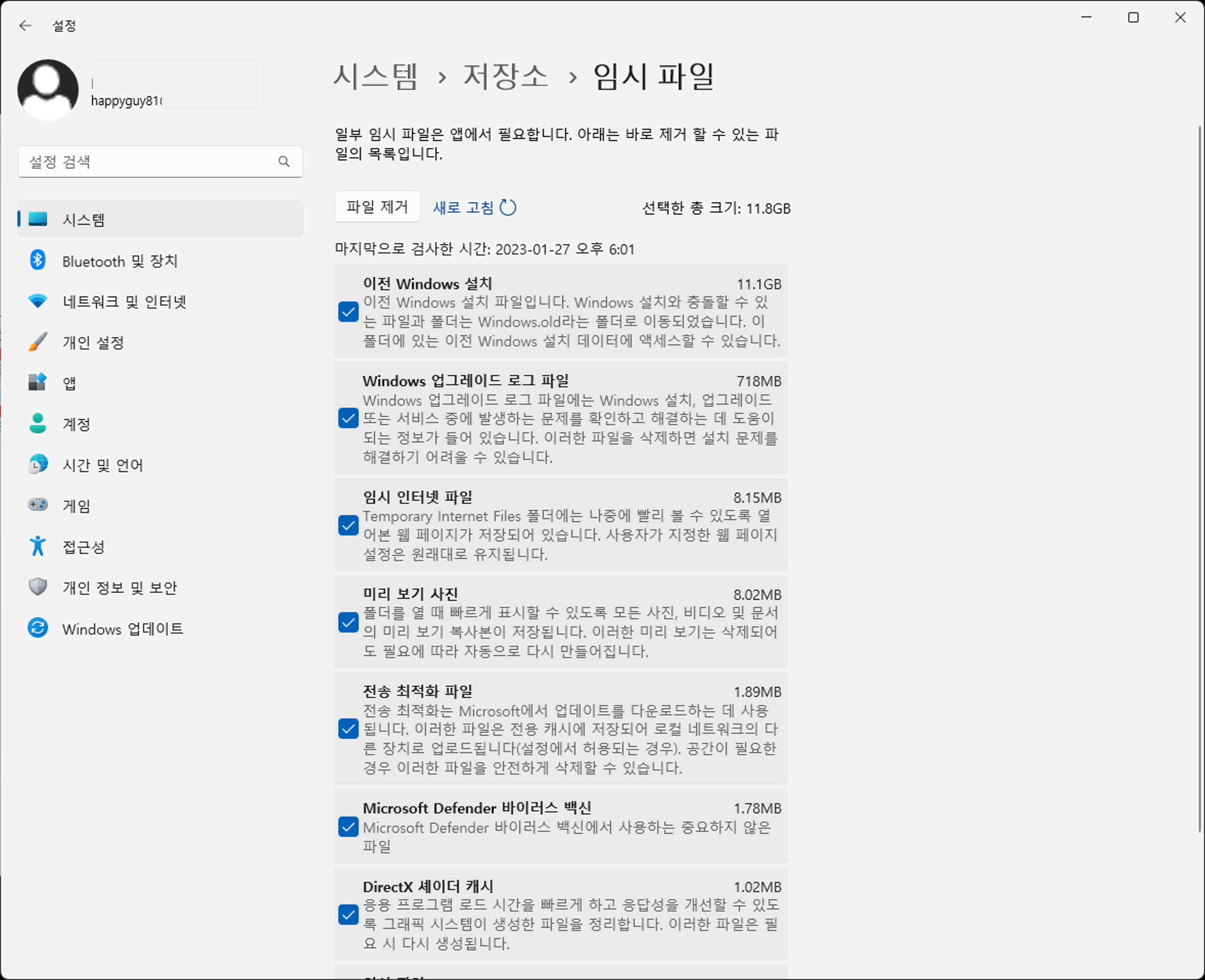Click the Bluetooth 및 장치 icon in sidebar
This screenshot has width=1205, height=980.
38,260
